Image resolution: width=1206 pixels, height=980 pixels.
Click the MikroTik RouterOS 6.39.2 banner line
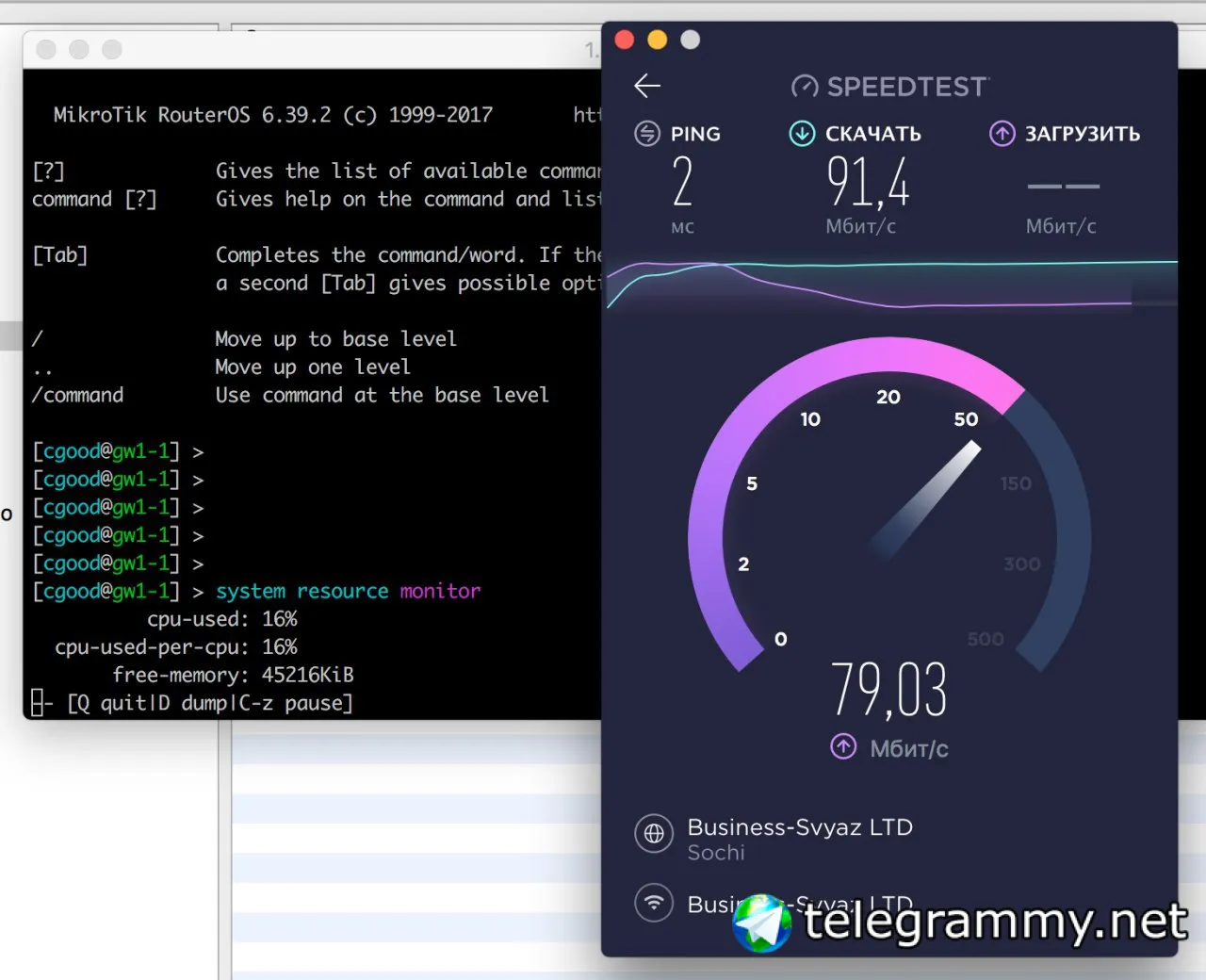pos(273,115)
